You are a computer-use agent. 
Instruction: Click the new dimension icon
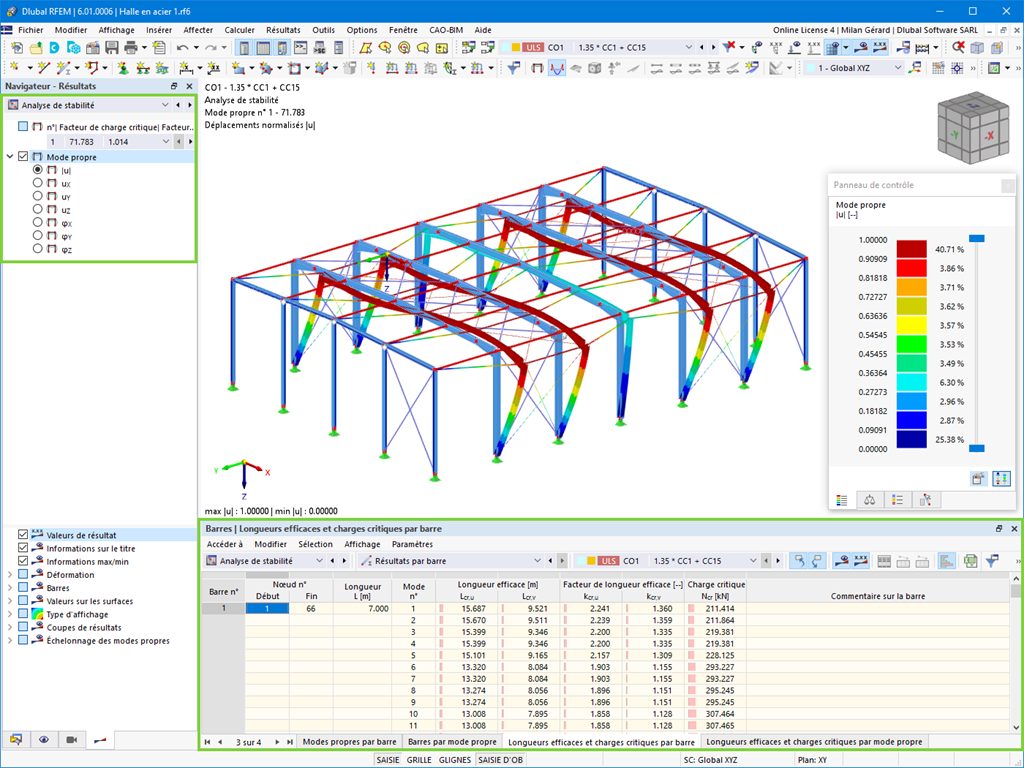pos(186,68)
